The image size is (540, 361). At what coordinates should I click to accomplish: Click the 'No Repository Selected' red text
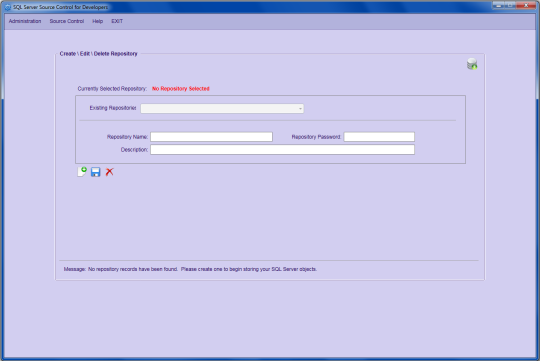[x=181, y=89]
